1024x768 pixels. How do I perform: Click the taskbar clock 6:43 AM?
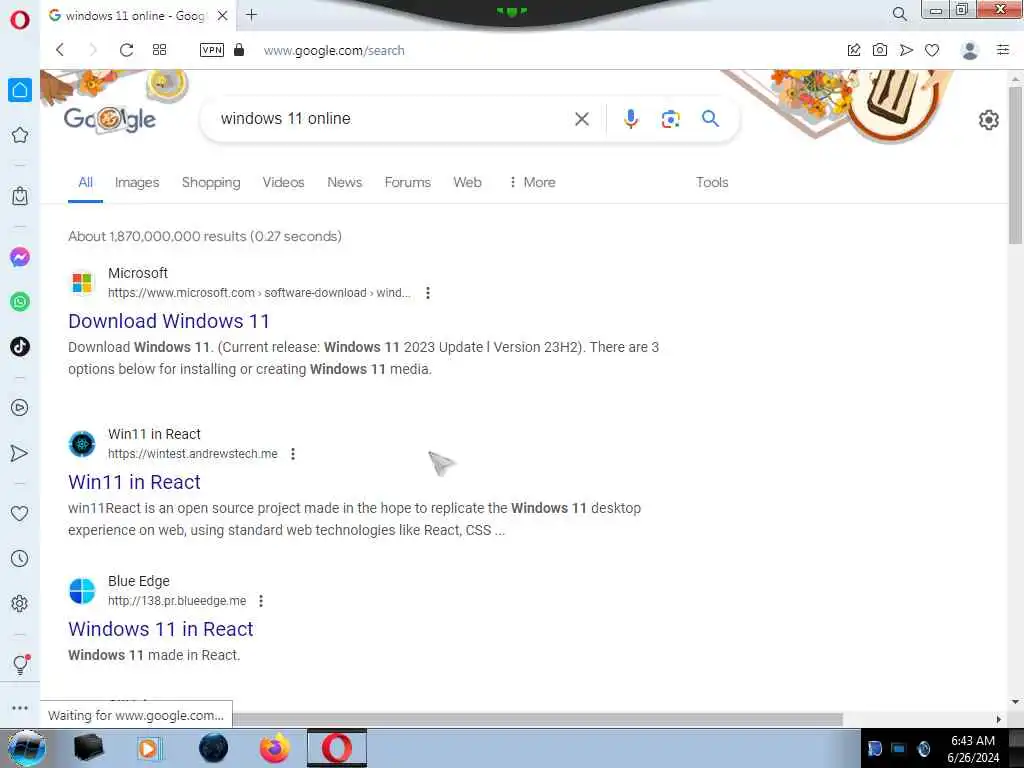pyautogui.click(x=972, y=741)
